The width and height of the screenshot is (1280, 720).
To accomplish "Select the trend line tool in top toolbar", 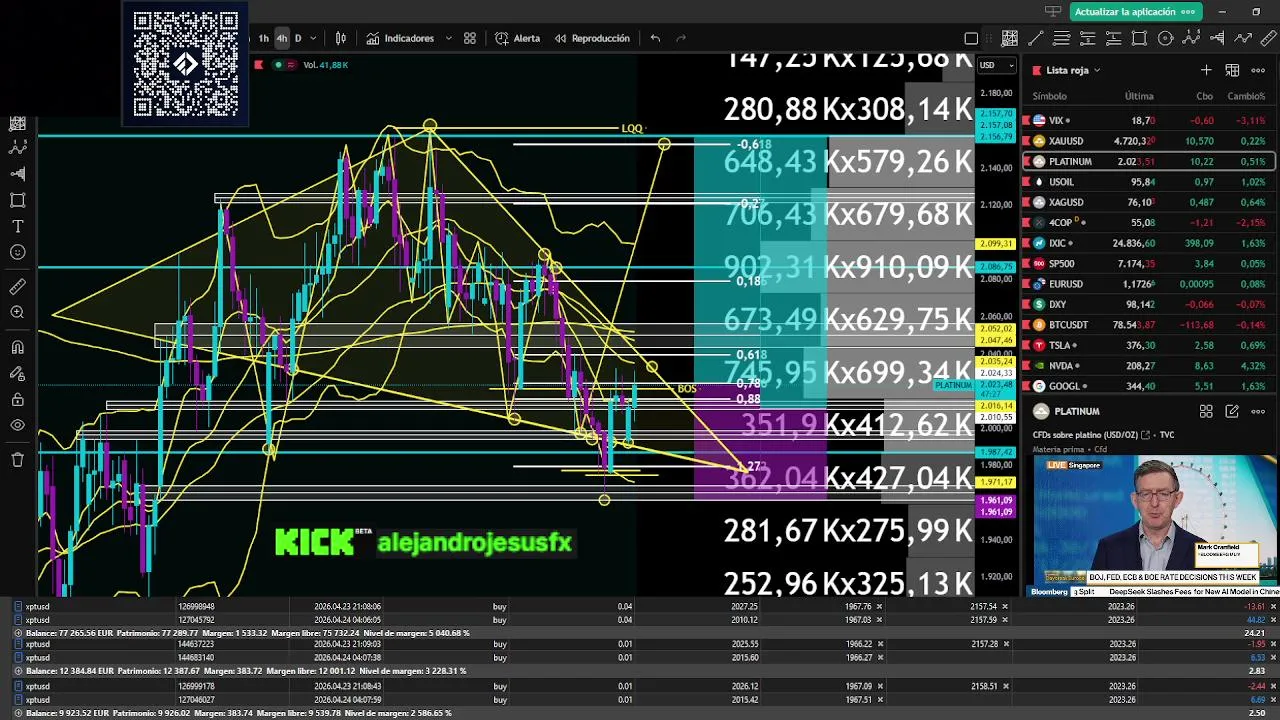I will pos(1036,38).
